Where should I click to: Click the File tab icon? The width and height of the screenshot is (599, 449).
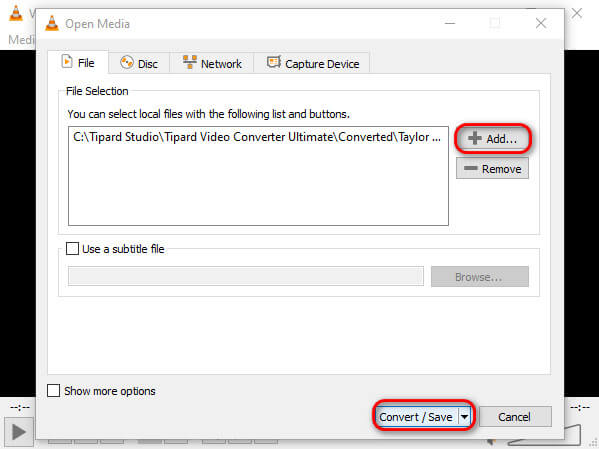67,61
